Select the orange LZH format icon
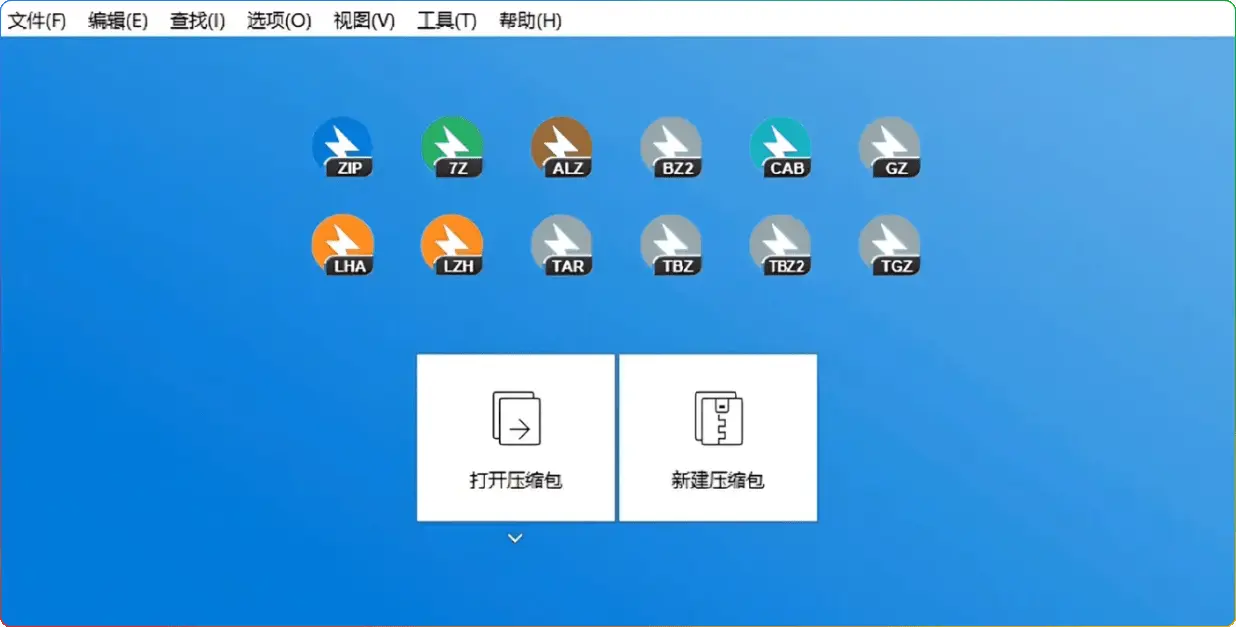This screenshot has height=627, width=1236. tap(452, 245)
